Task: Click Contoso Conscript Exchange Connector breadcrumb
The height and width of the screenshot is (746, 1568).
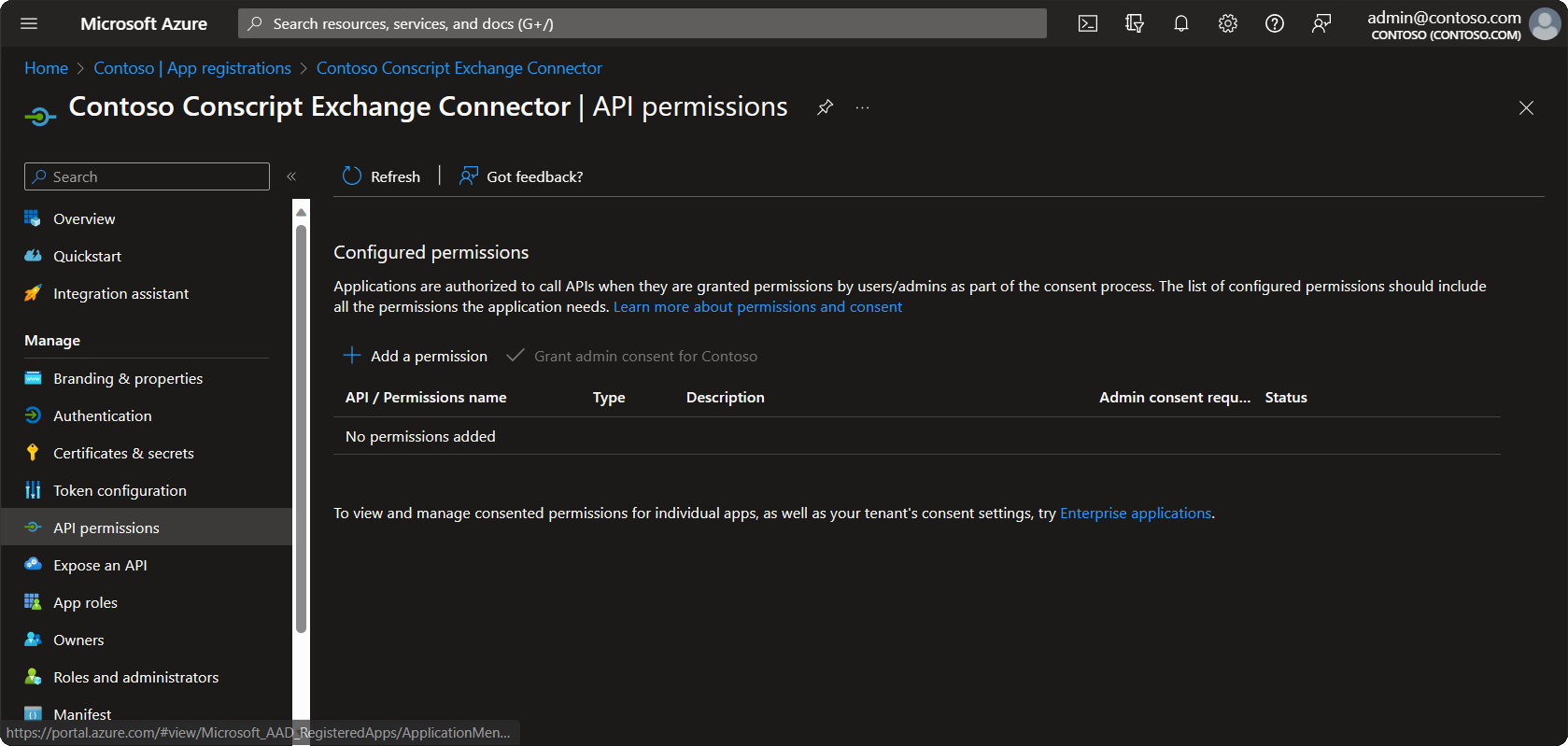Action: click(x=459, y=68)
